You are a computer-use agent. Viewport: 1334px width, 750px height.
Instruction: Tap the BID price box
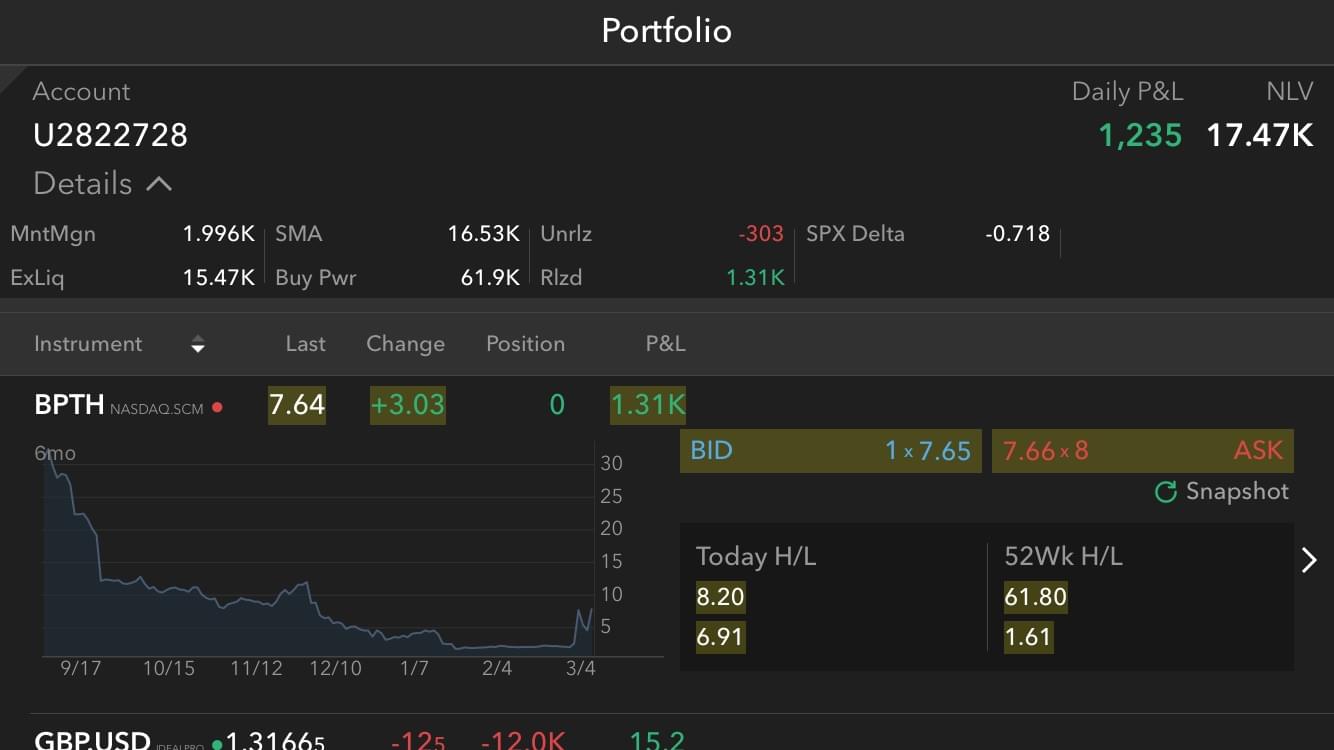[830, 451]
